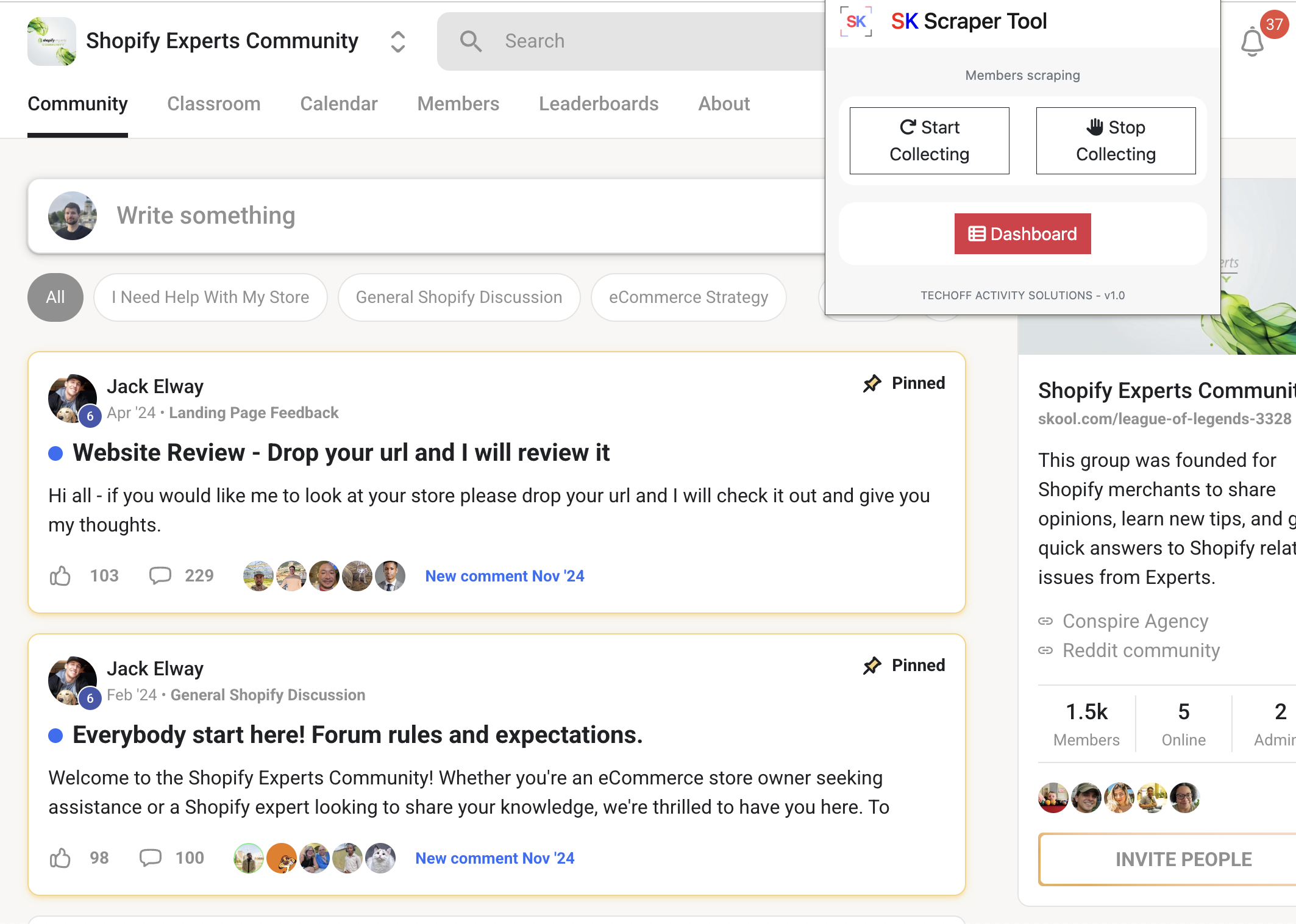
Task: Open comments on Forum rules post
Action: [x=151, y=858]
